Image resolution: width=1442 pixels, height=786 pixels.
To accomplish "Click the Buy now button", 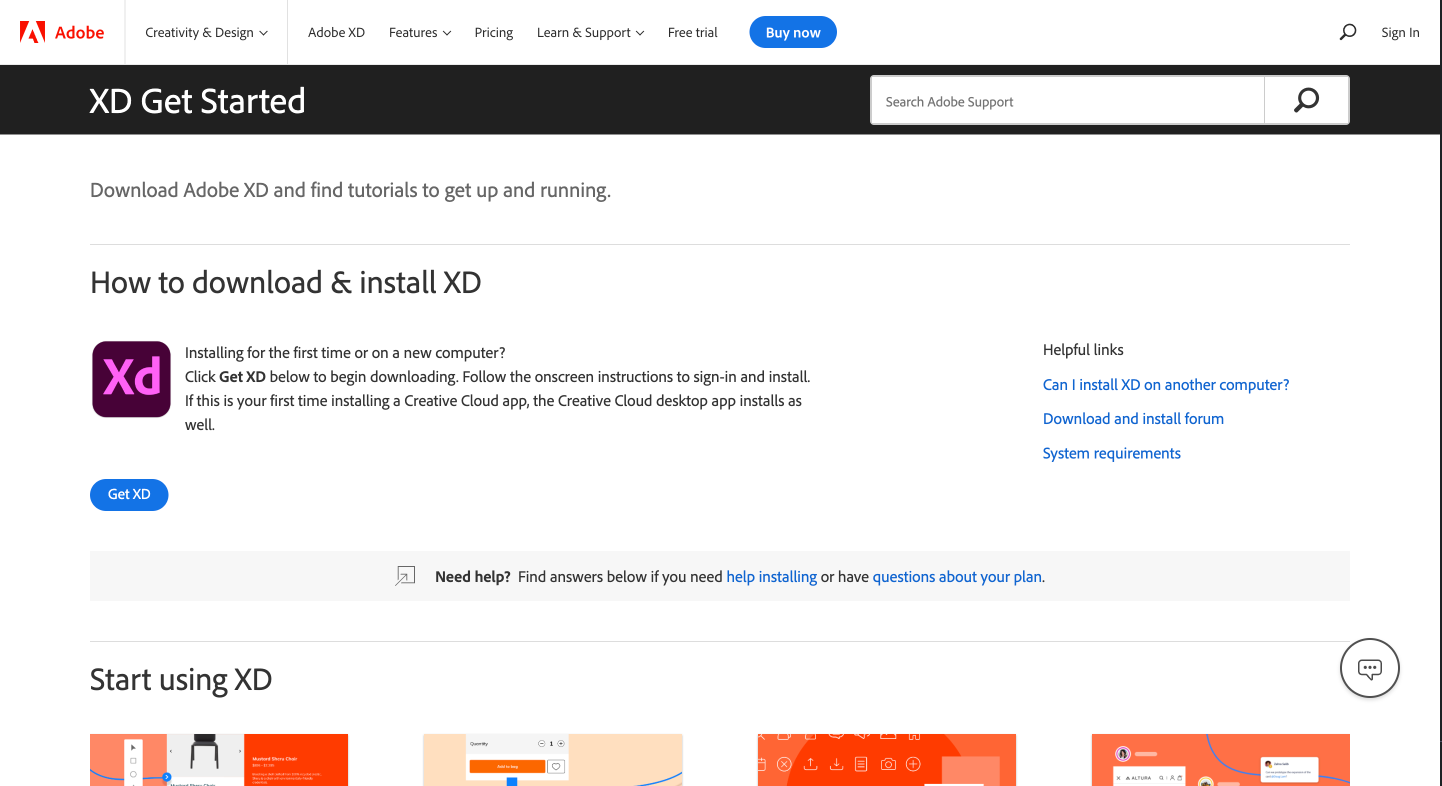I will pyautogui.click(x=792, y=31).
